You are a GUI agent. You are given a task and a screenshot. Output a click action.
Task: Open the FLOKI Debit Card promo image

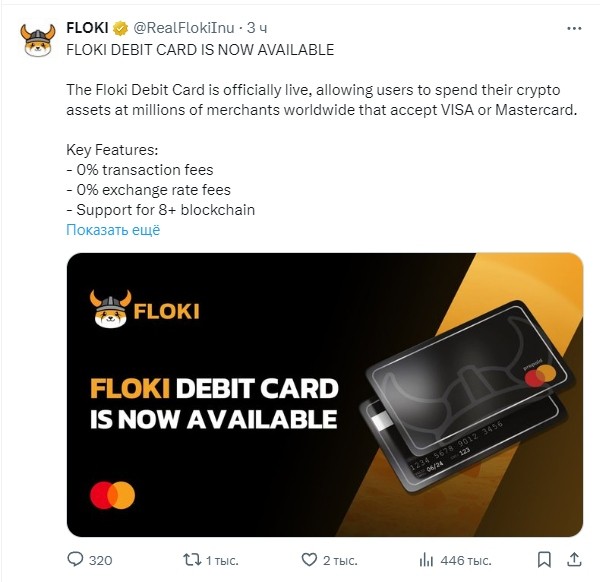324,395
